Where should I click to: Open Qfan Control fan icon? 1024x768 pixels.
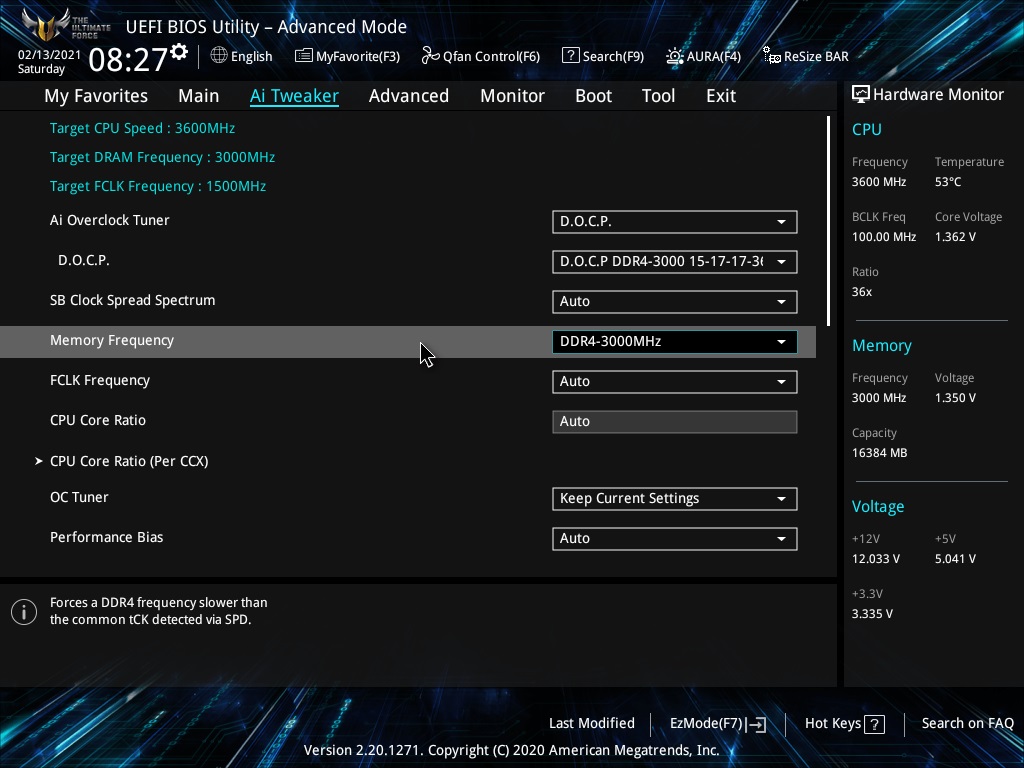[x=430, y=56]
